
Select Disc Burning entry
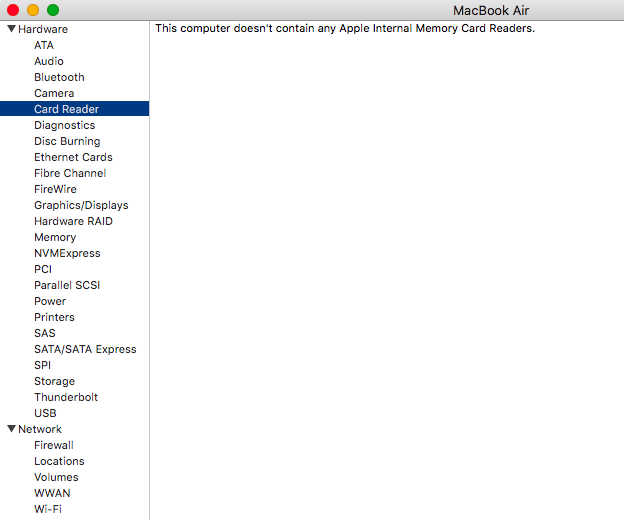tap(67, 141)
